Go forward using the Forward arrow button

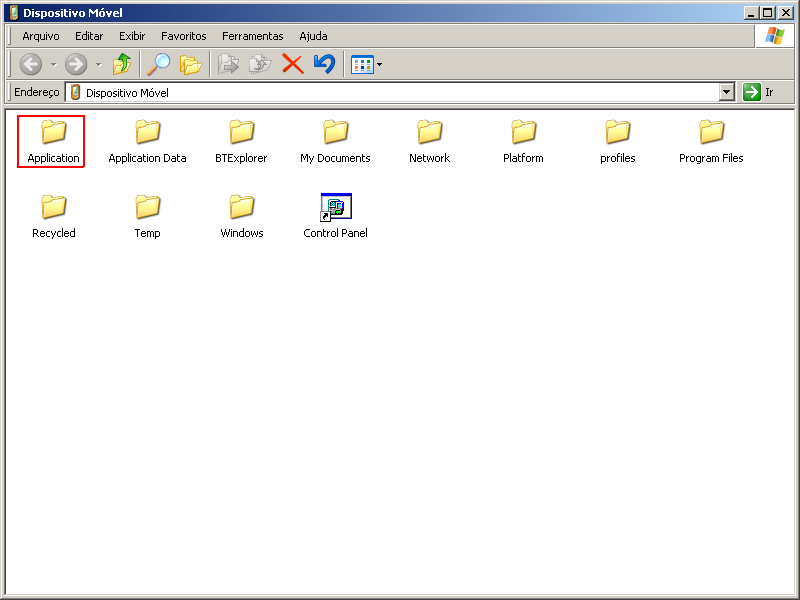click(76, 64)
